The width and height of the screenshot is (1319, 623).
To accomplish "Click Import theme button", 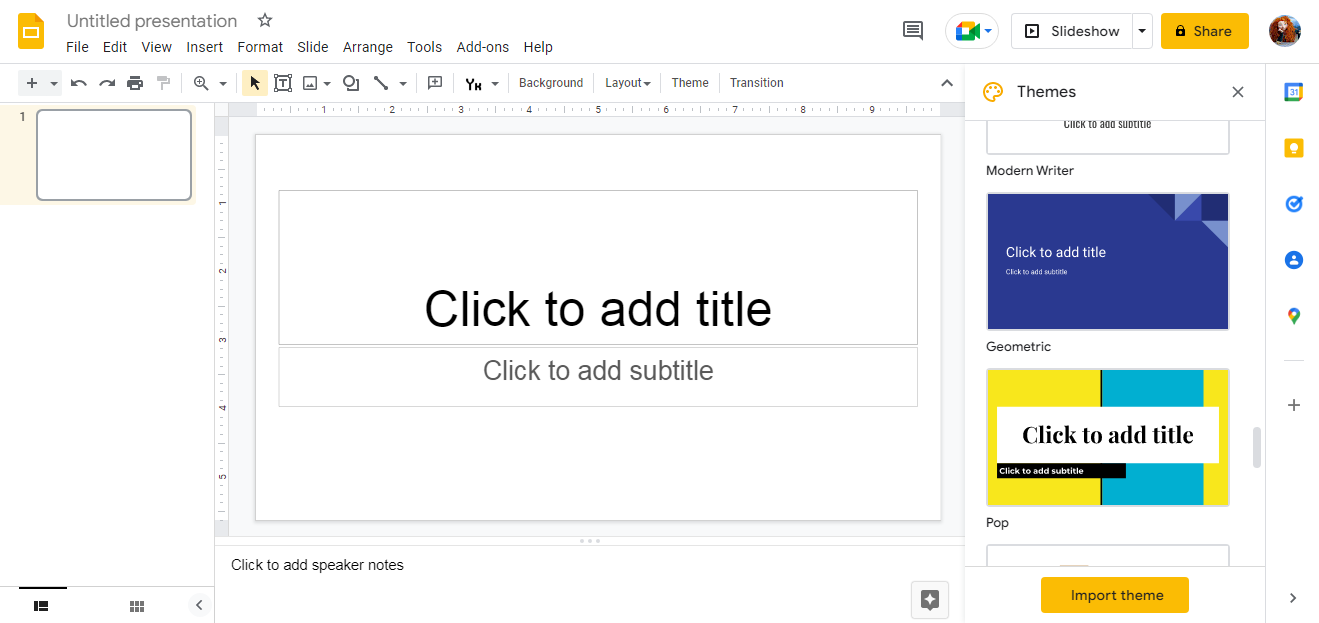I will coord(1115,595).
